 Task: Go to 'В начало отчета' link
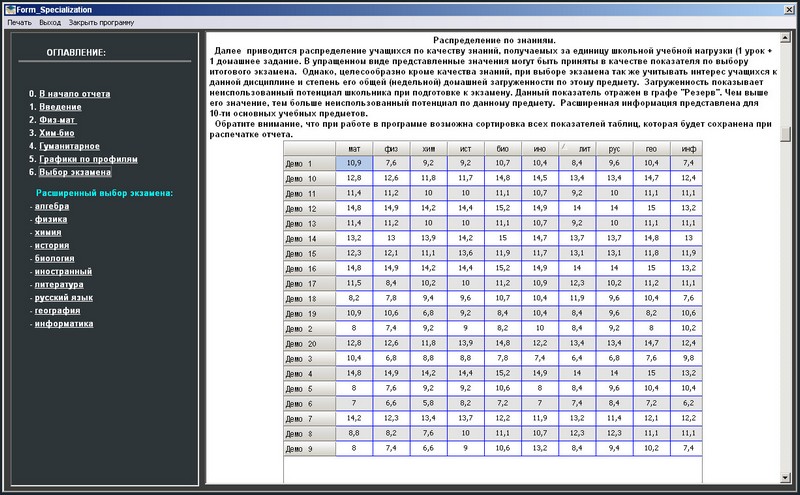(x=73, y=93)
